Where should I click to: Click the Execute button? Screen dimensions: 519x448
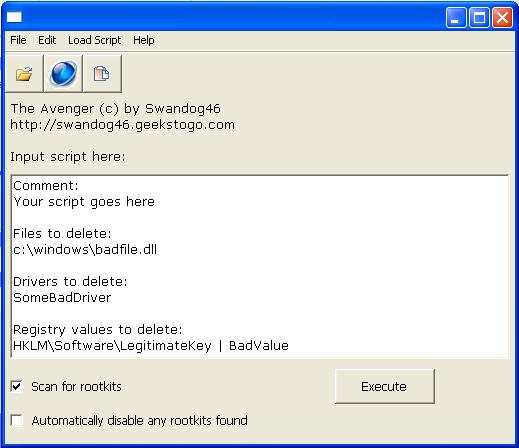[385, 386]
